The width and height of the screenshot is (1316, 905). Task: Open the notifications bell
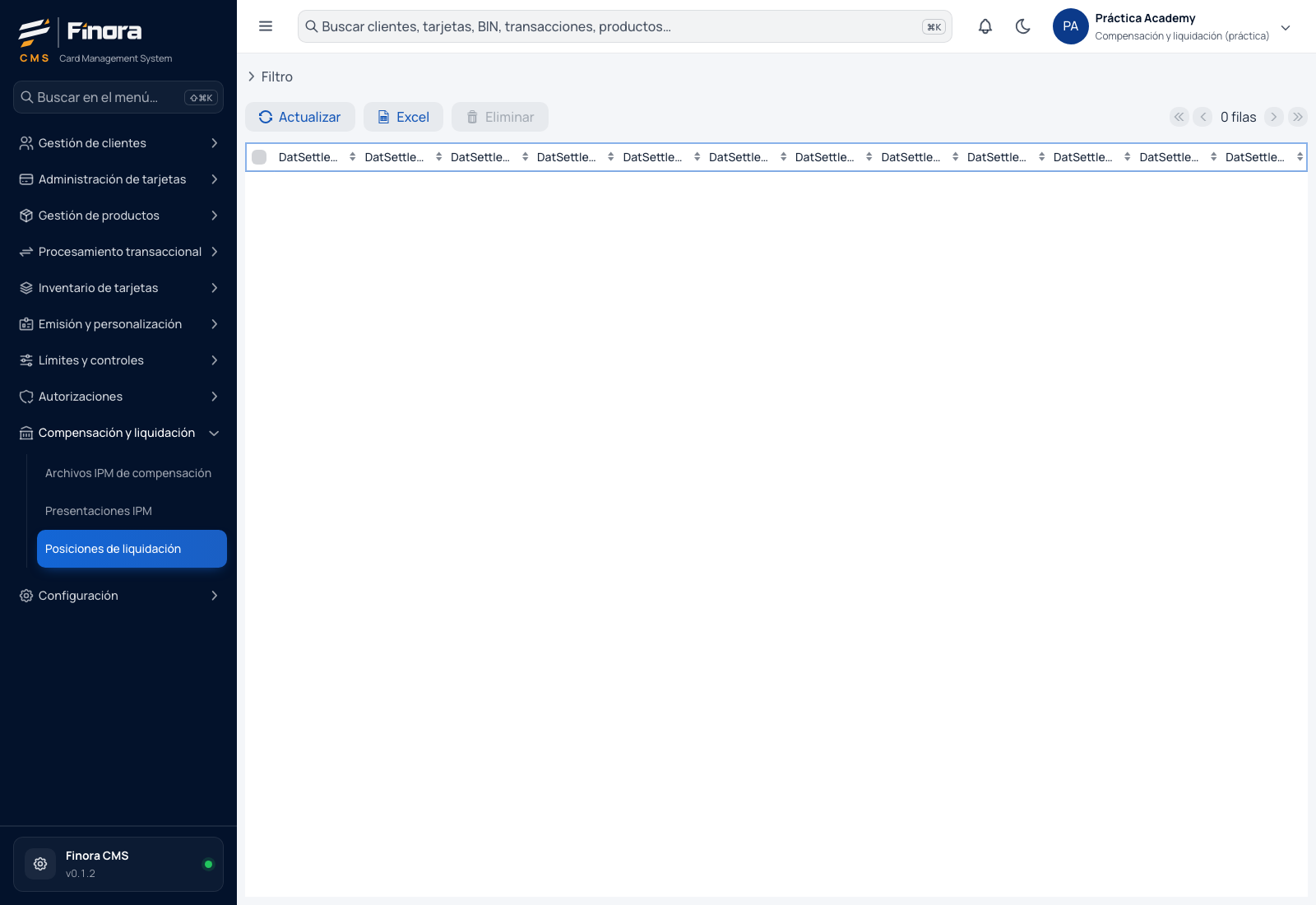(985, 26)
